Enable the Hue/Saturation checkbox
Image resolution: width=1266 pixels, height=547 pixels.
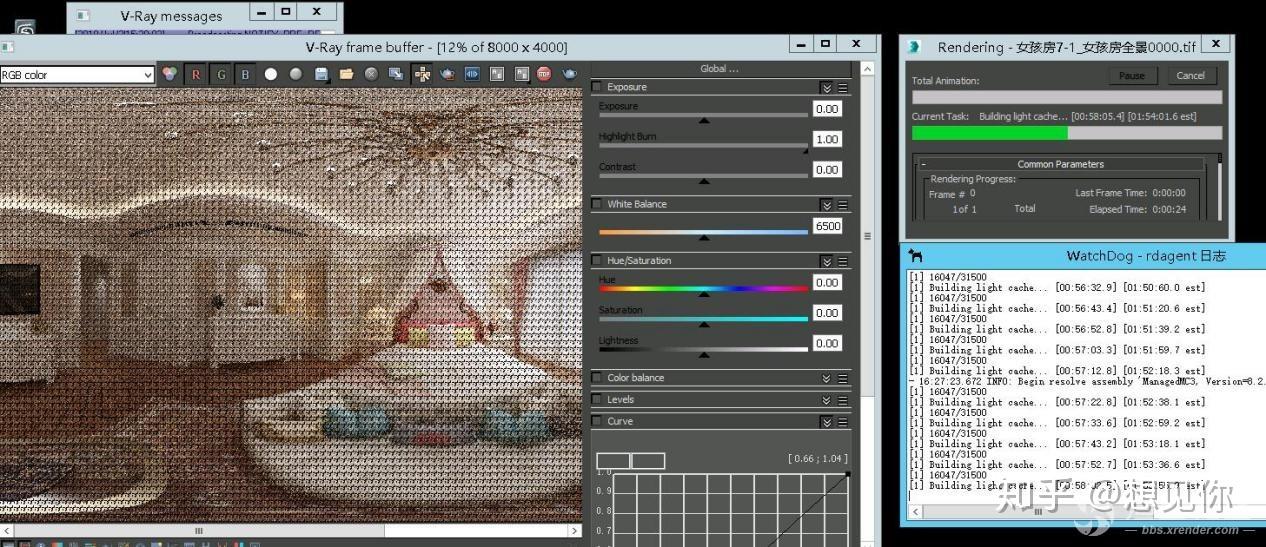(x=597, y=260)
